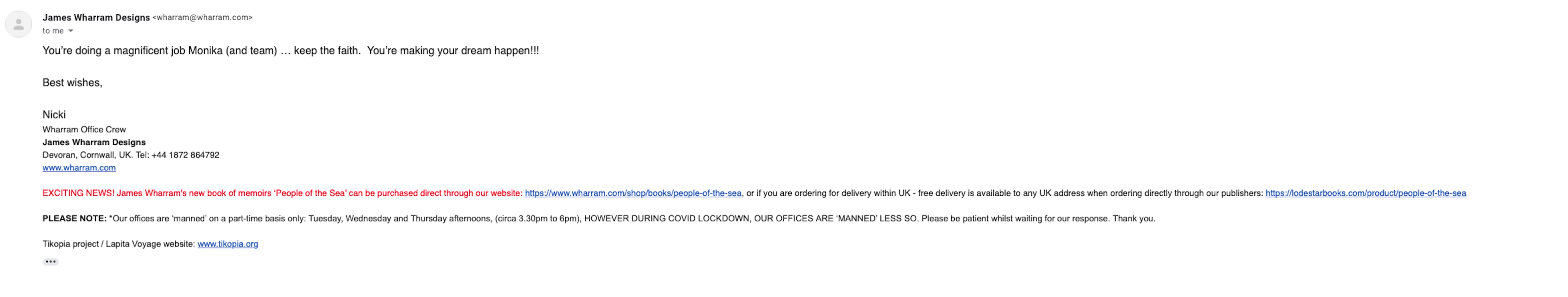Visit the www.tikopia.org link
Image resolution: width=1568 pixels, height=297 pixels.
(228, 244)
